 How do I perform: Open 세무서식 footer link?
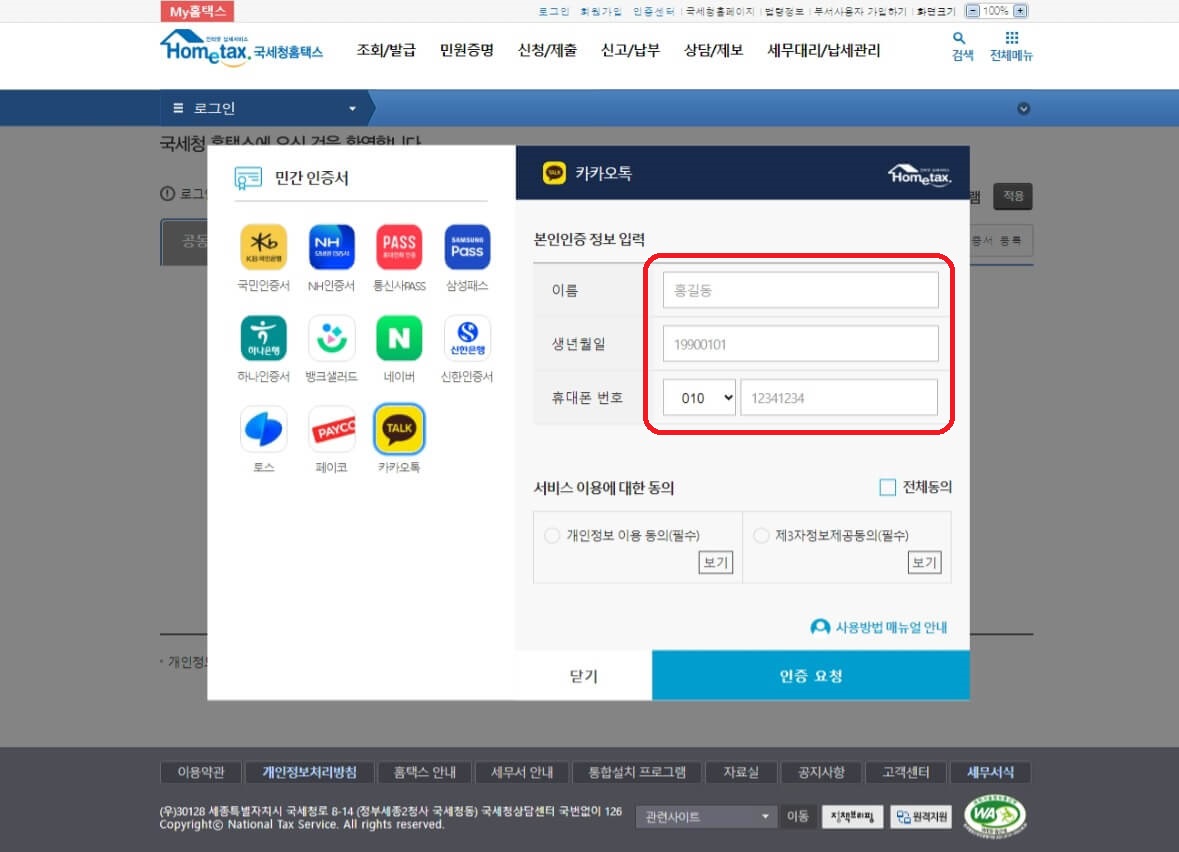coord(990,772)
